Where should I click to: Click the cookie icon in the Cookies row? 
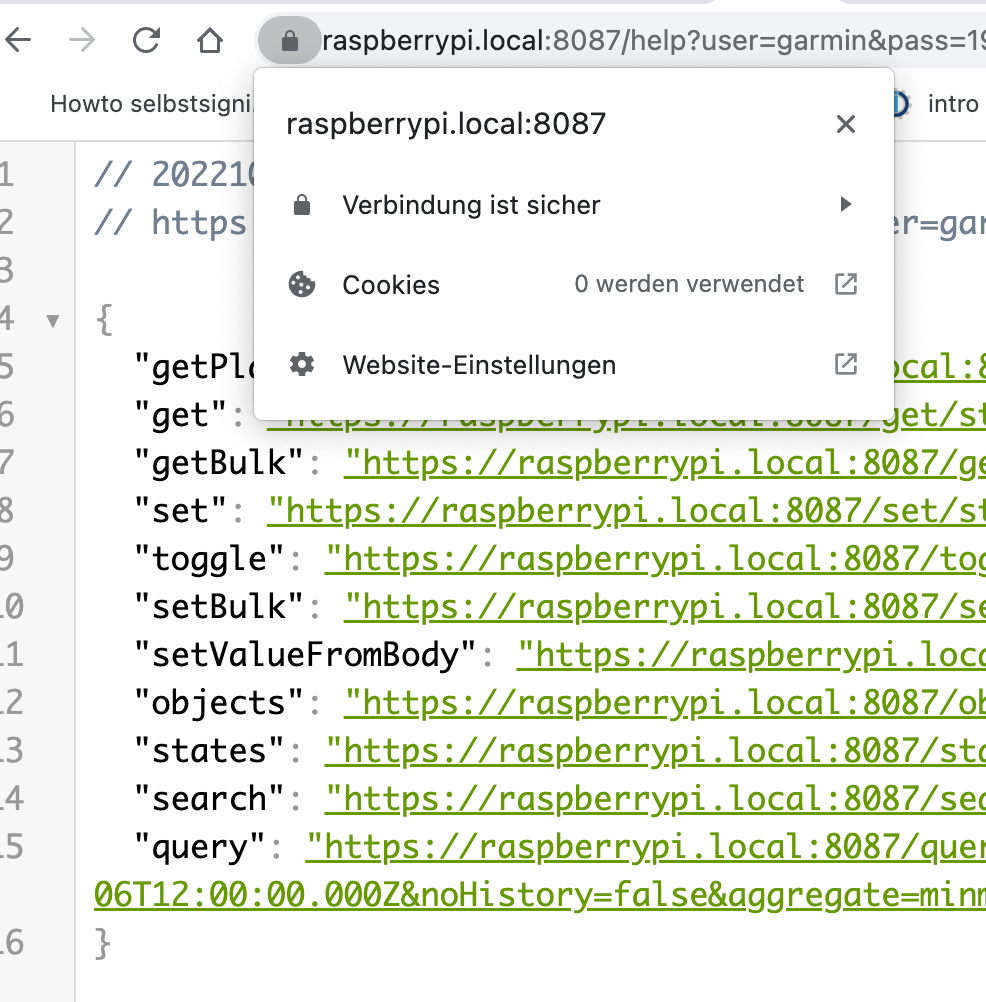point(302,284)
